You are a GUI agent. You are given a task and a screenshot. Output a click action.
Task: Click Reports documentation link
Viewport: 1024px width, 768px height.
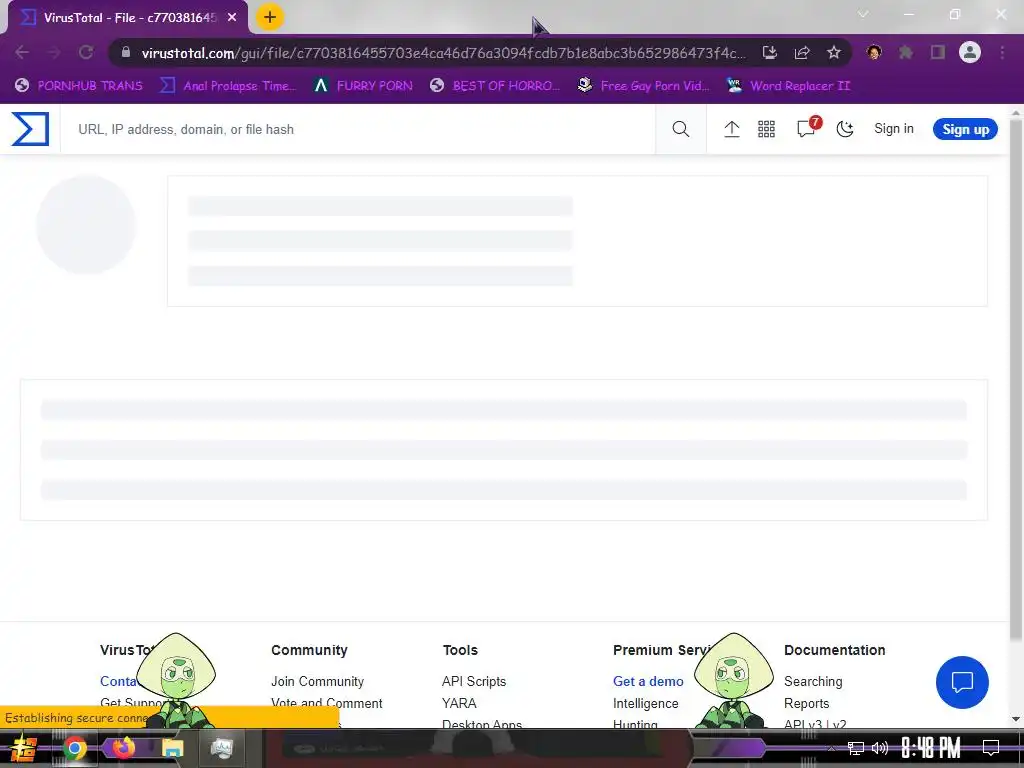(807, 703)
